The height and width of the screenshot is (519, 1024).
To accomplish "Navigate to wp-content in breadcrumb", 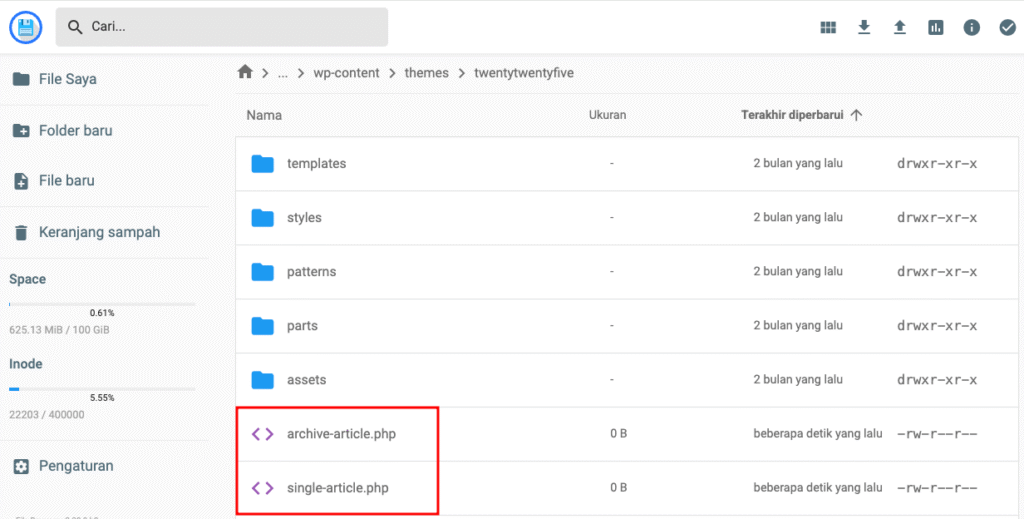I will pyautogui.click(x=346, y=73).
